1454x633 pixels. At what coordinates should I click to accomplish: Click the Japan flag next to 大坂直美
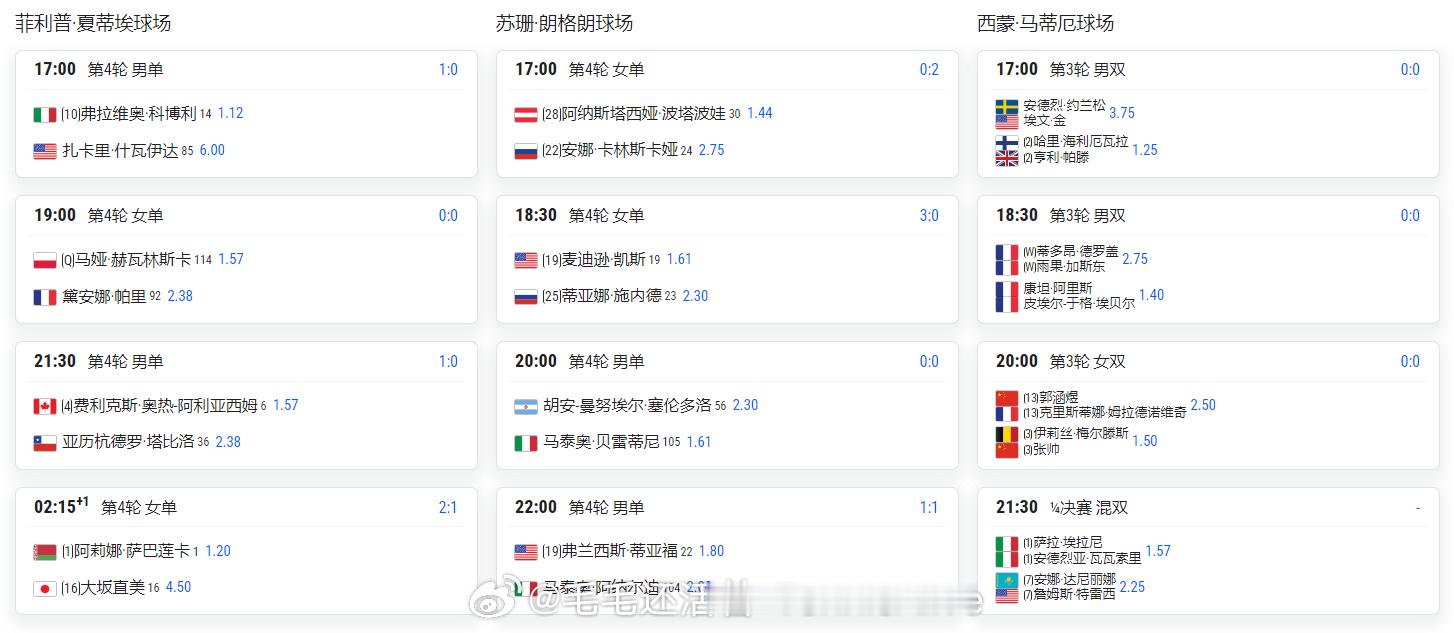[45, 588]
